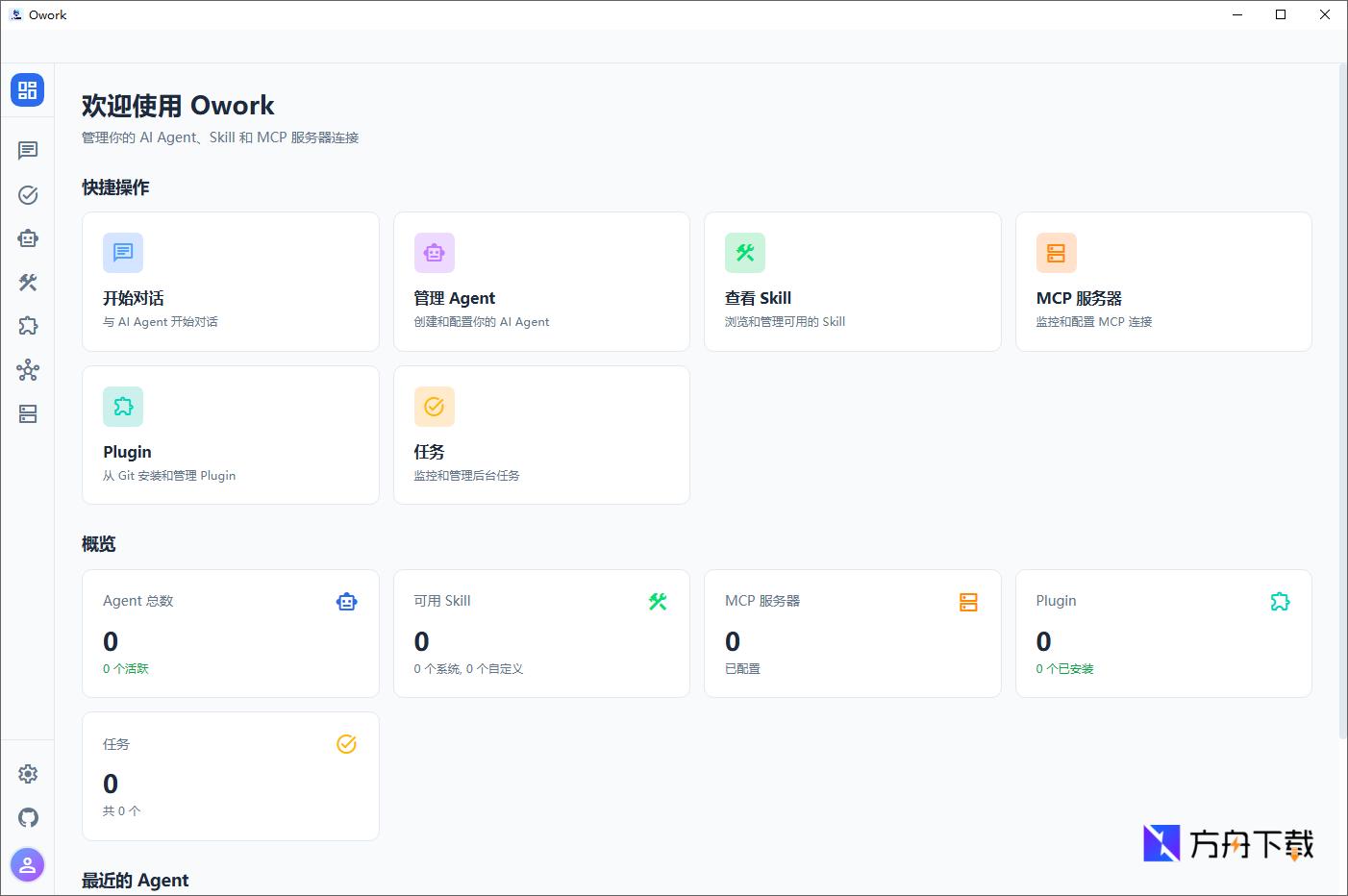Viewport: 1348px width, 896px height.
Task: Open the 管理 Agent quick action card
Action: point(541,282)
